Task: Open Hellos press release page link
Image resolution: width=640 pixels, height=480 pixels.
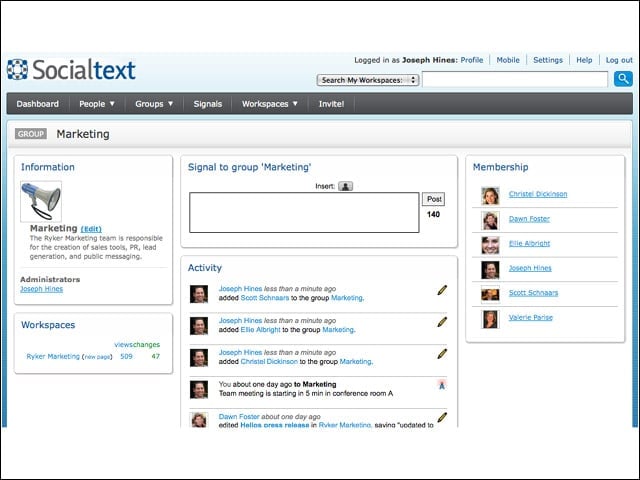Action: pos(275,424)
